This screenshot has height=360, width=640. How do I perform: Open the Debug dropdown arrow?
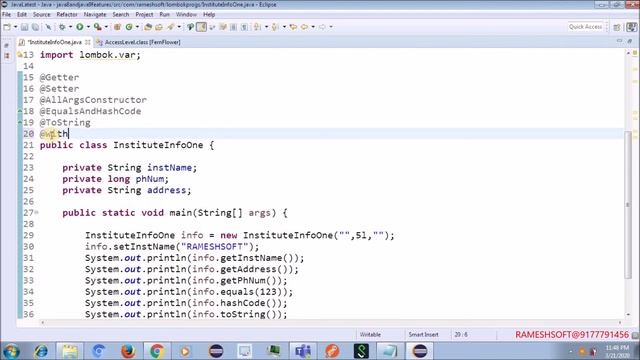click(x=70, y=27)
